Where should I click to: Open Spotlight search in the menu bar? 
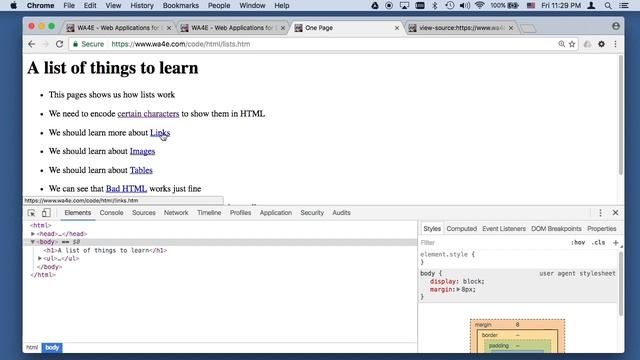(x=608, y=6)
